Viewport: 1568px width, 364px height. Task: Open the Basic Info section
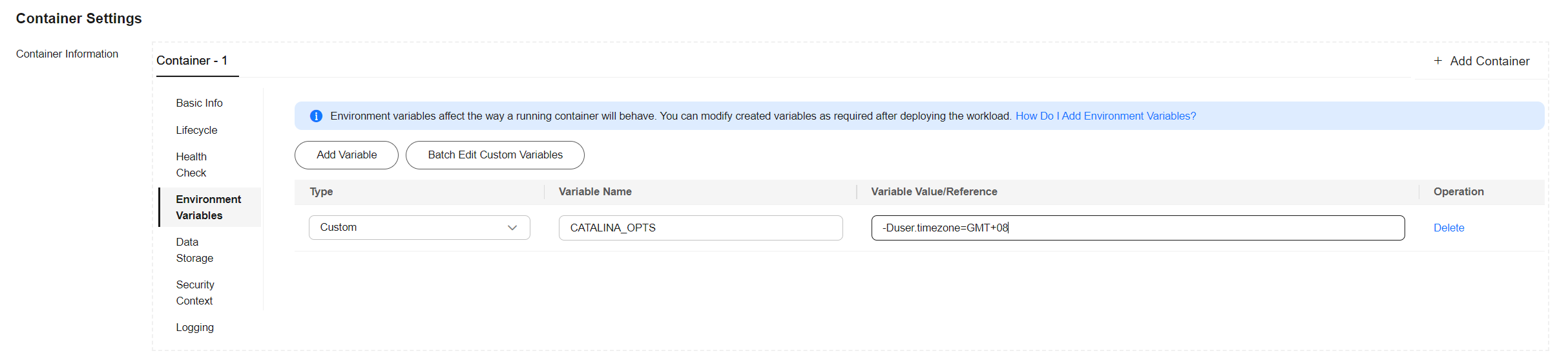coord(199,103)
